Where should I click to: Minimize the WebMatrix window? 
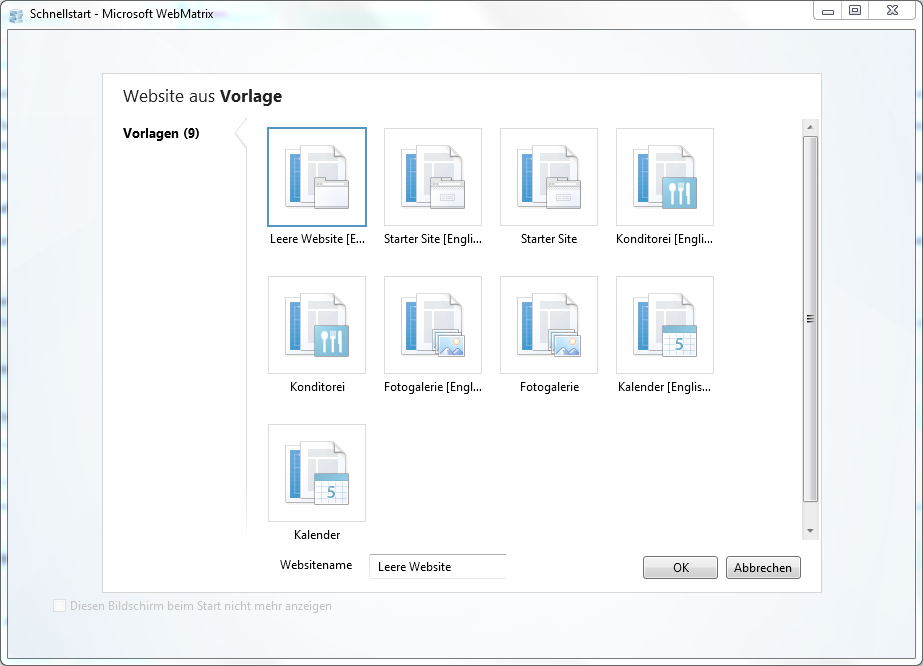828,11
